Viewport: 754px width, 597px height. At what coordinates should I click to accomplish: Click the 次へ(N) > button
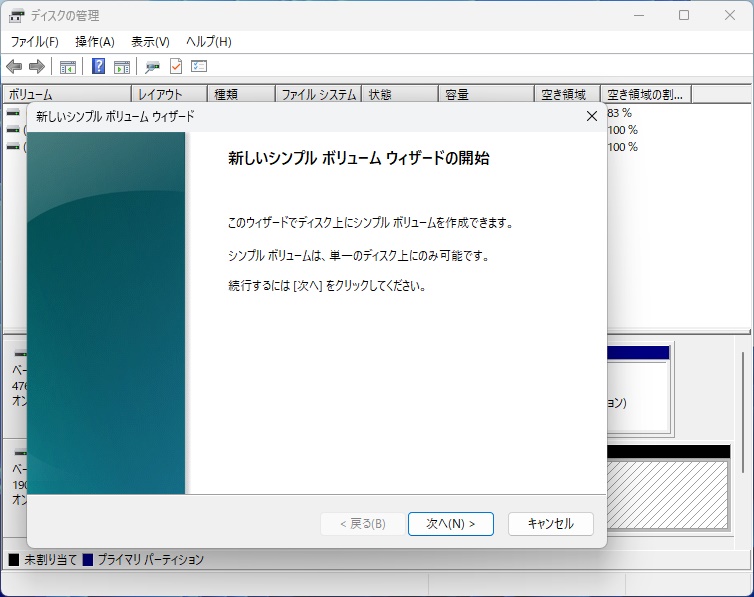450,524
